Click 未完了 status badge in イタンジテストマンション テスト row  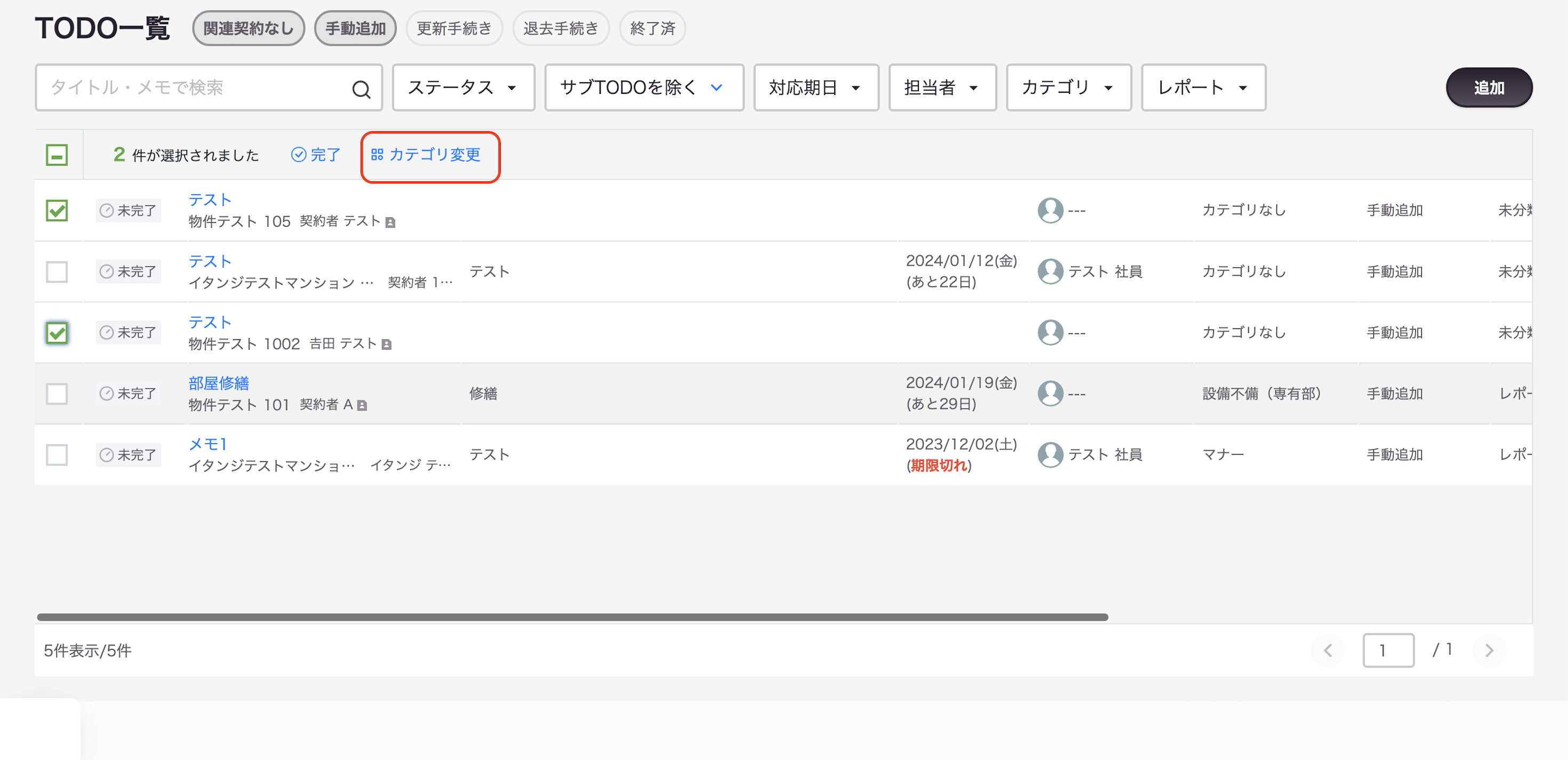[x=128, y=271]
